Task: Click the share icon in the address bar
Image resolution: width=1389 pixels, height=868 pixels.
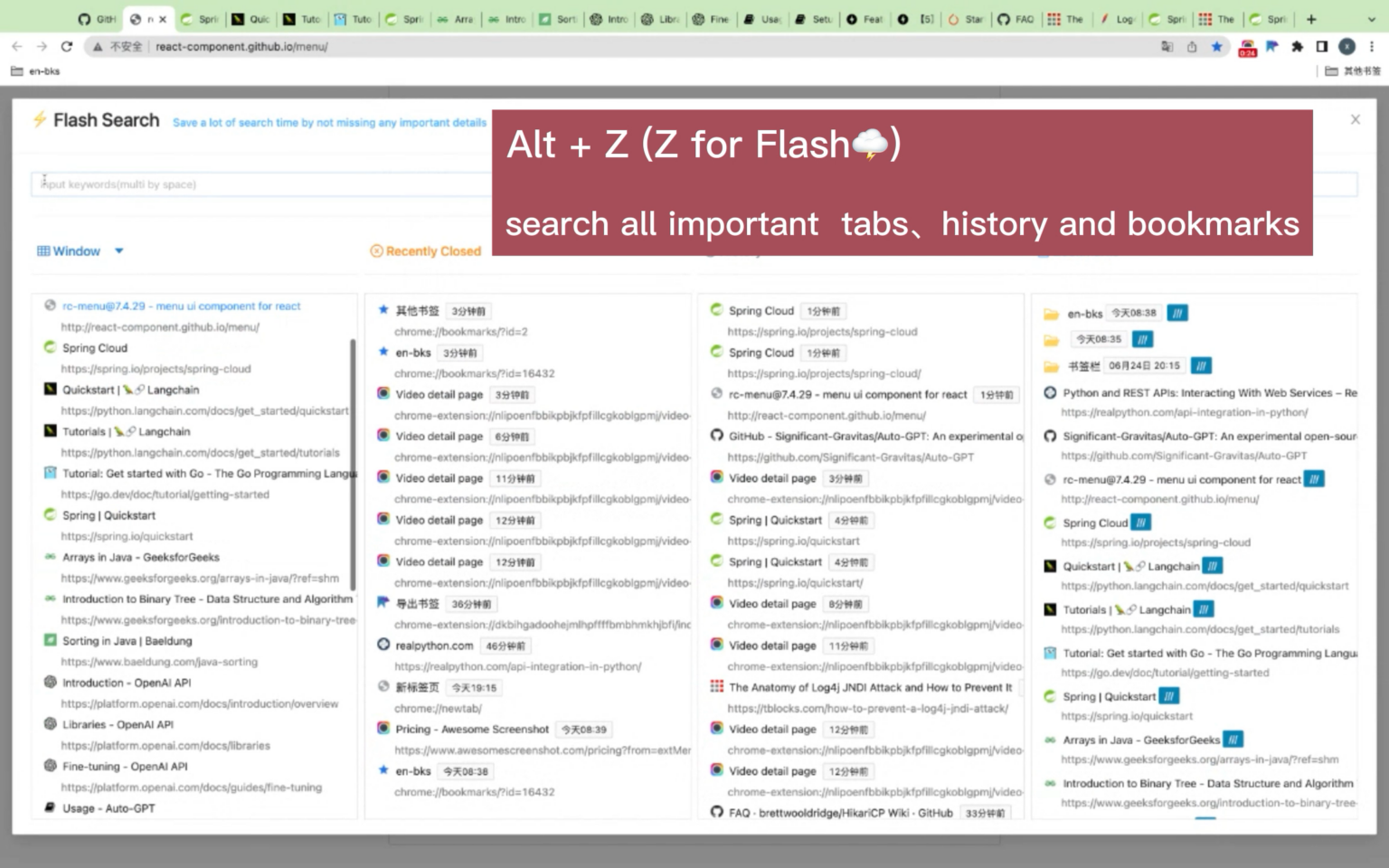Action: point(1192,46)
